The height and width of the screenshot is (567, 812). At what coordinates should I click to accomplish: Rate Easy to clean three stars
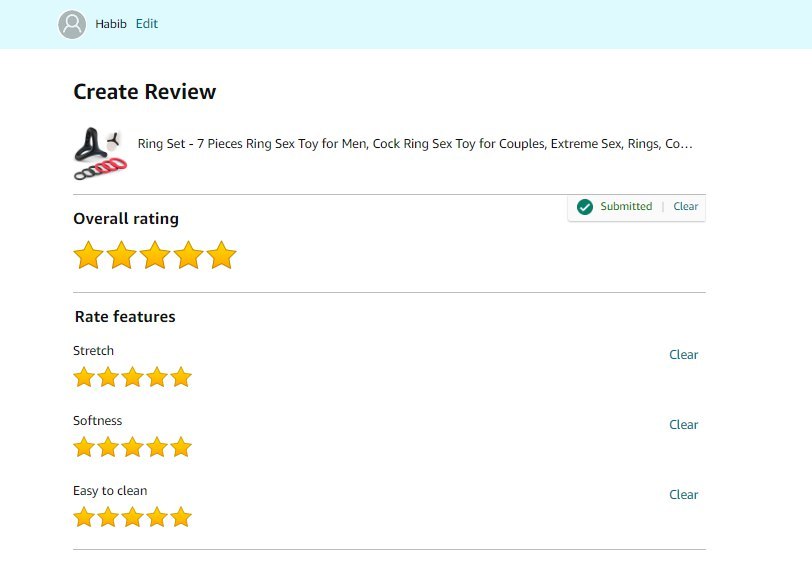tap(132, 517)
